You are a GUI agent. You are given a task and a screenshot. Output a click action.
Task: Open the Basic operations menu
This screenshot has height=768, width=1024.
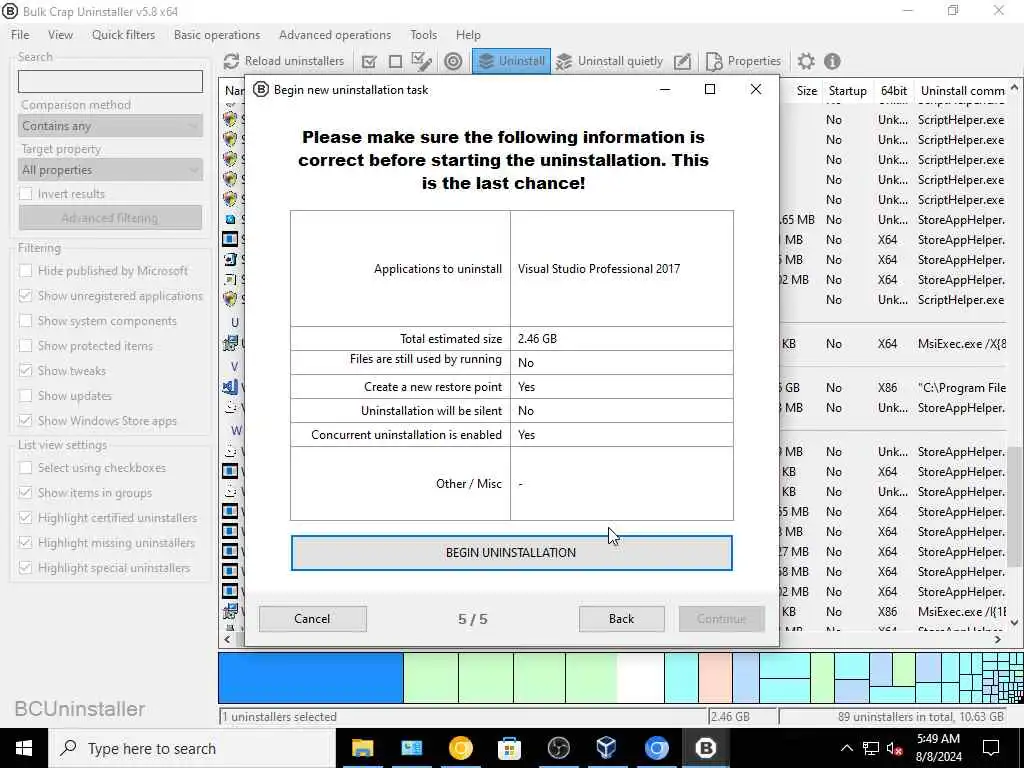click(217, 35)
